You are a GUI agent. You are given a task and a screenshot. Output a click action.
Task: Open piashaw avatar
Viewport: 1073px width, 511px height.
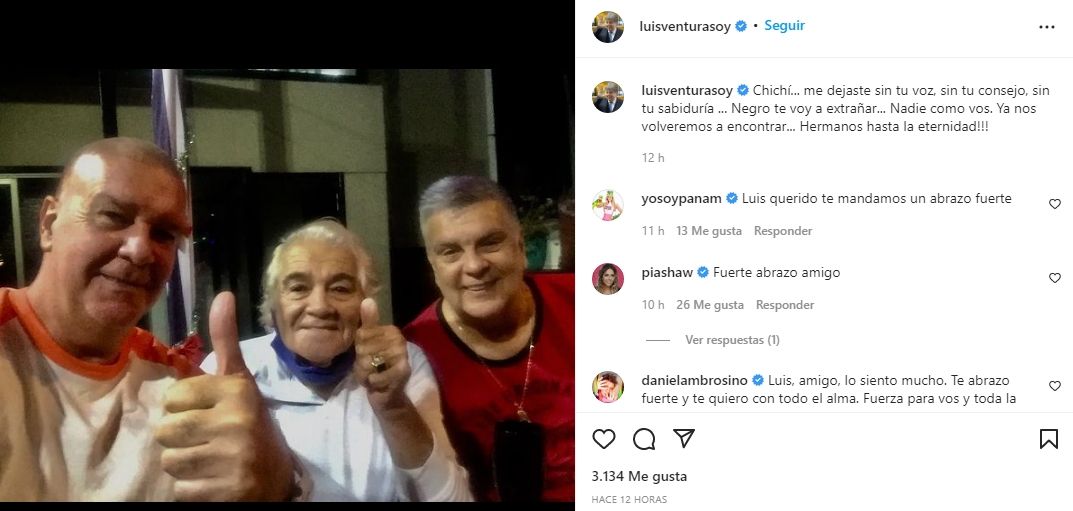pos(608,278)
